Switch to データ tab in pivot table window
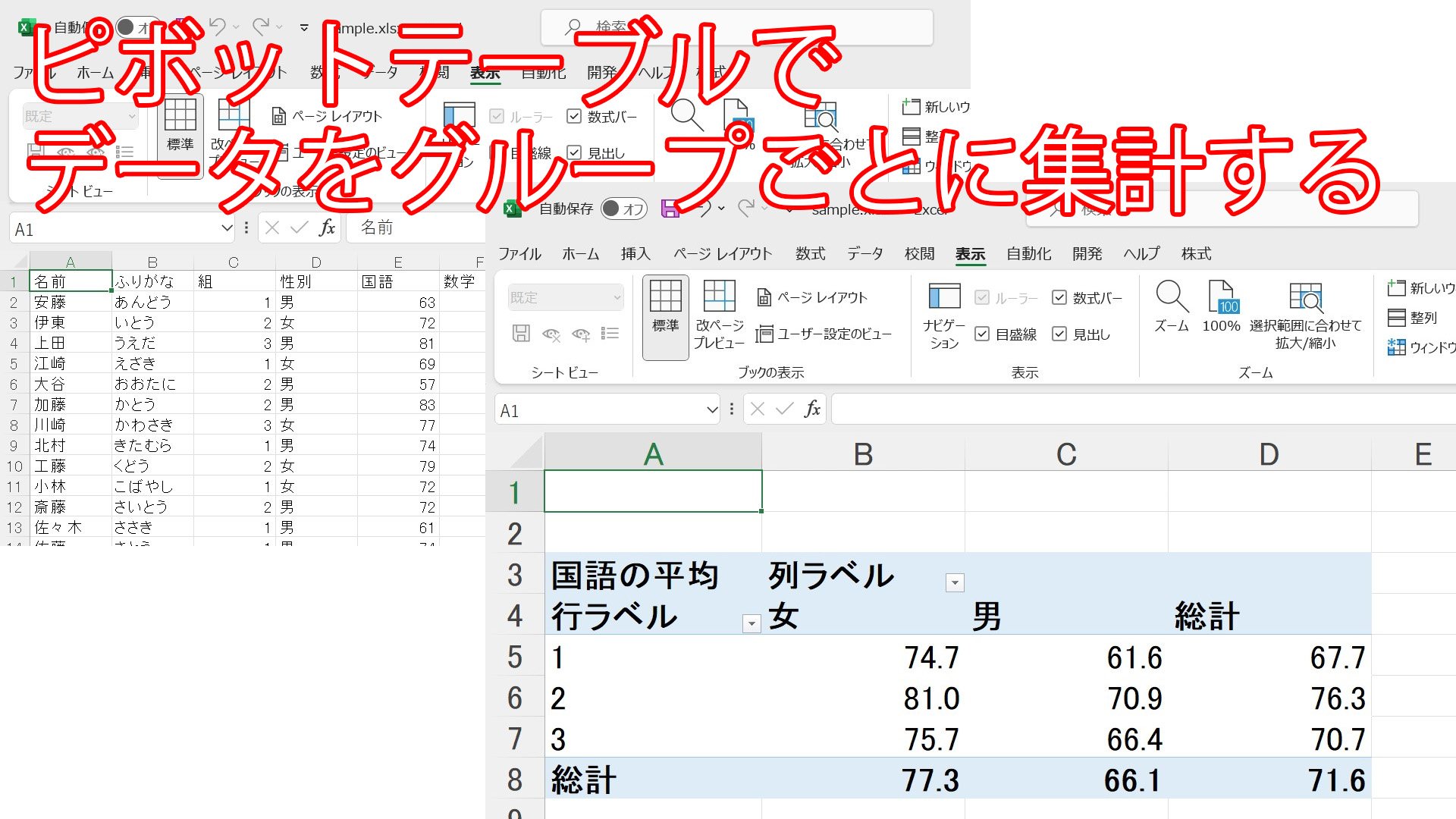This screenshot has height=819, width=1456. pos(864,254)
